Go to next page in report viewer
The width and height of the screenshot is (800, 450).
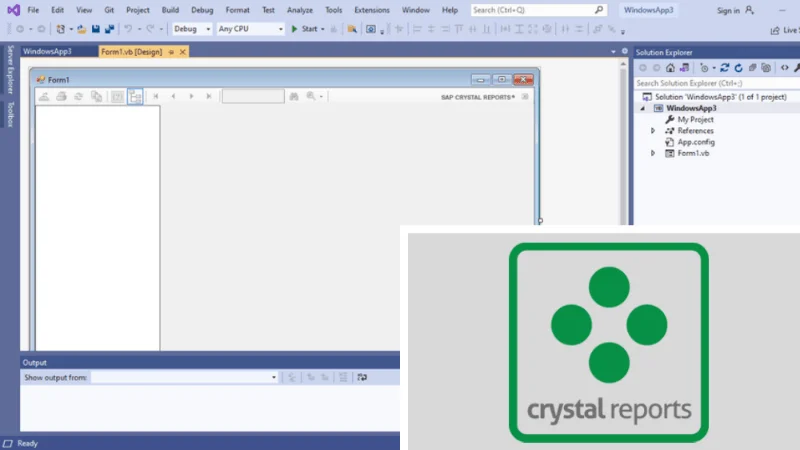tap(191, 96)
